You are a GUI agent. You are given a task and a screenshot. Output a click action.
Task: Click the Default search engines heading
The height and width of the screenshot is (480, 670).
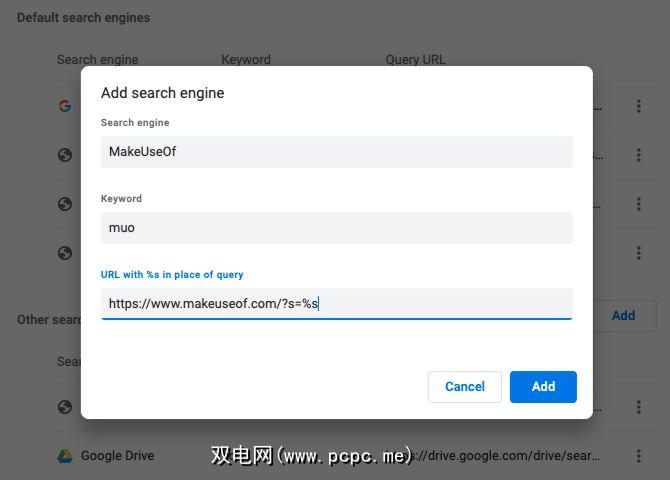83,18
